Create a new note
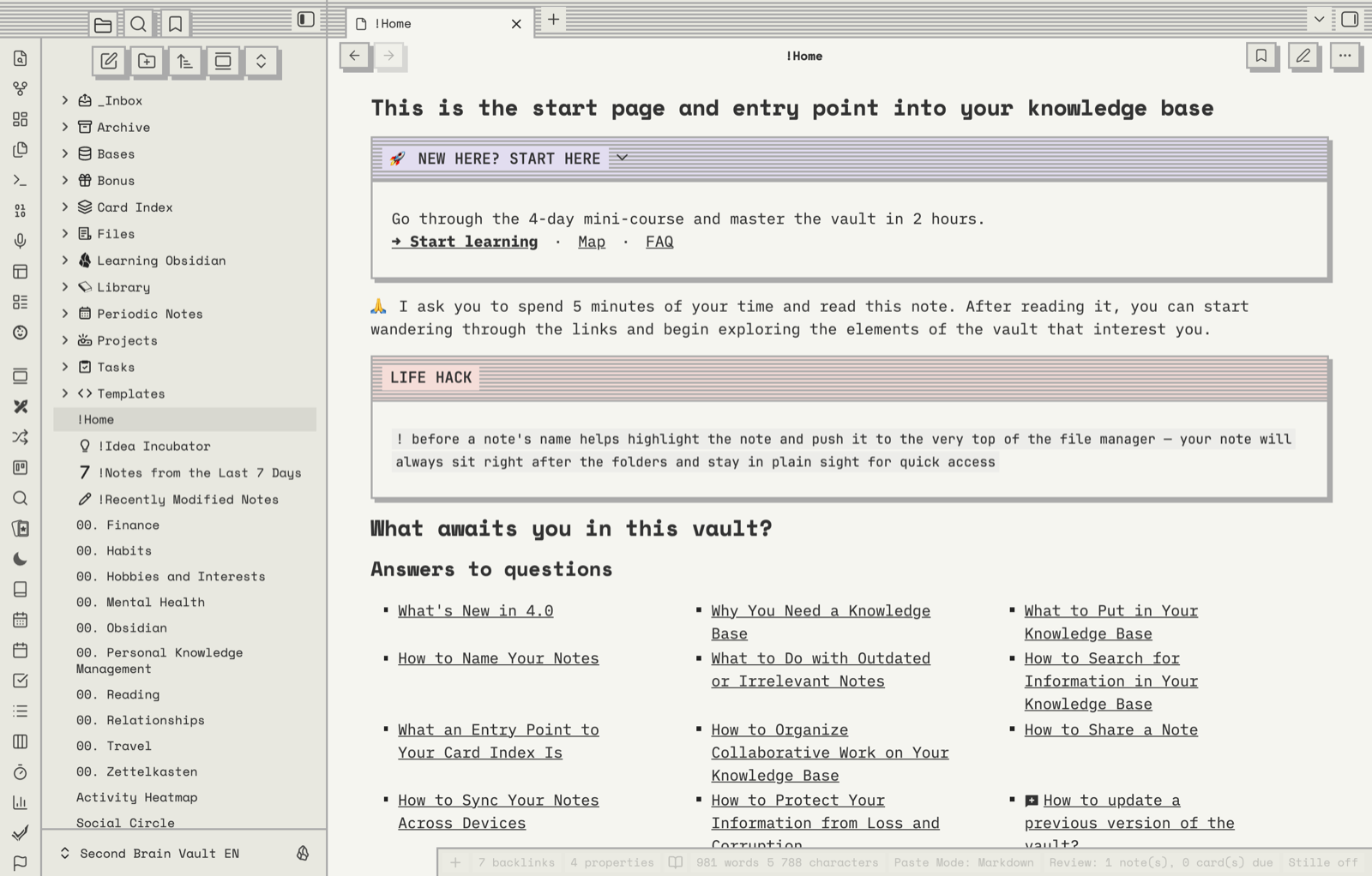1372x876 pixels. (109, 61)
